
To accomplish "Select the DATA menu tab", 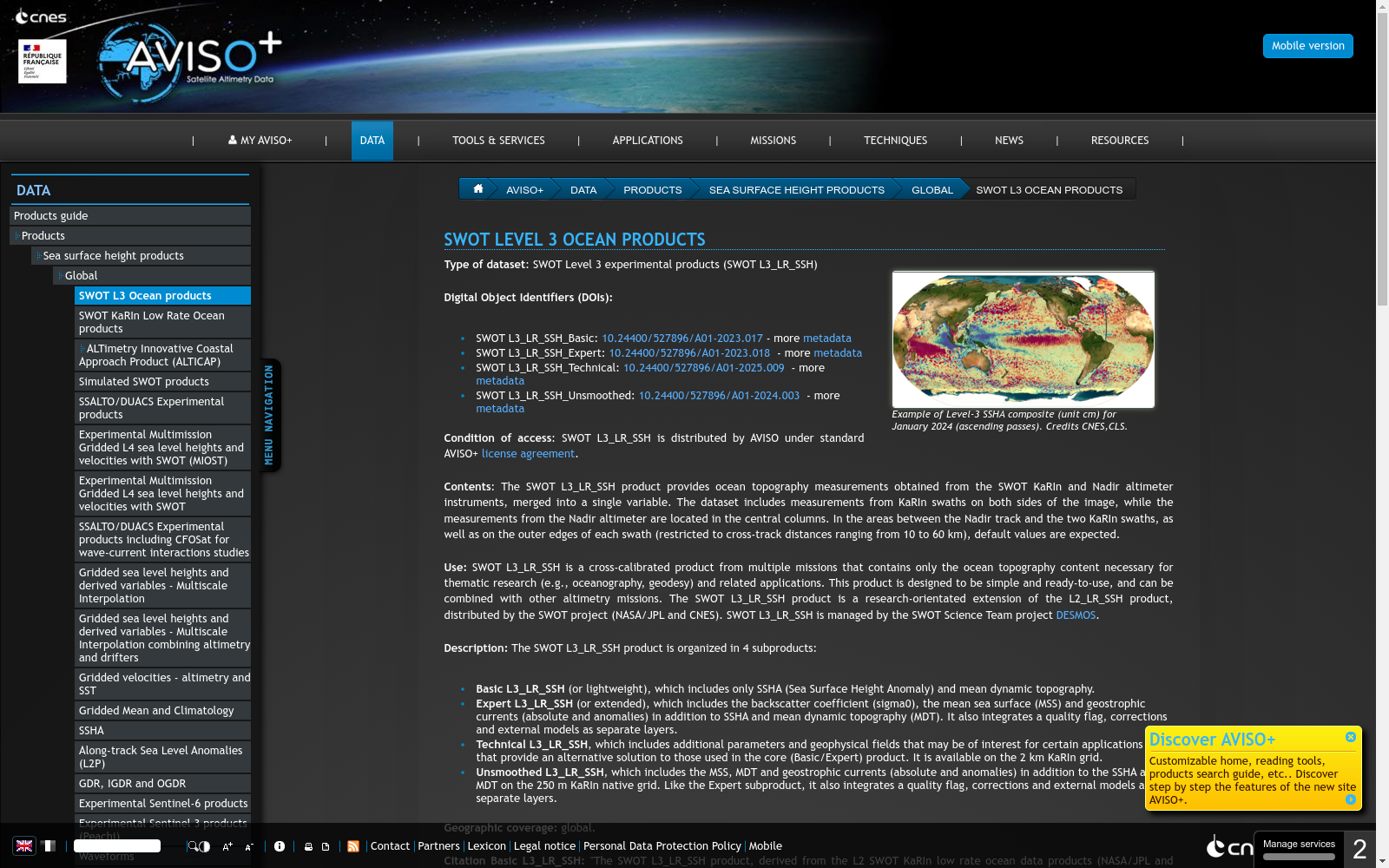I will (x=372, y=141).
